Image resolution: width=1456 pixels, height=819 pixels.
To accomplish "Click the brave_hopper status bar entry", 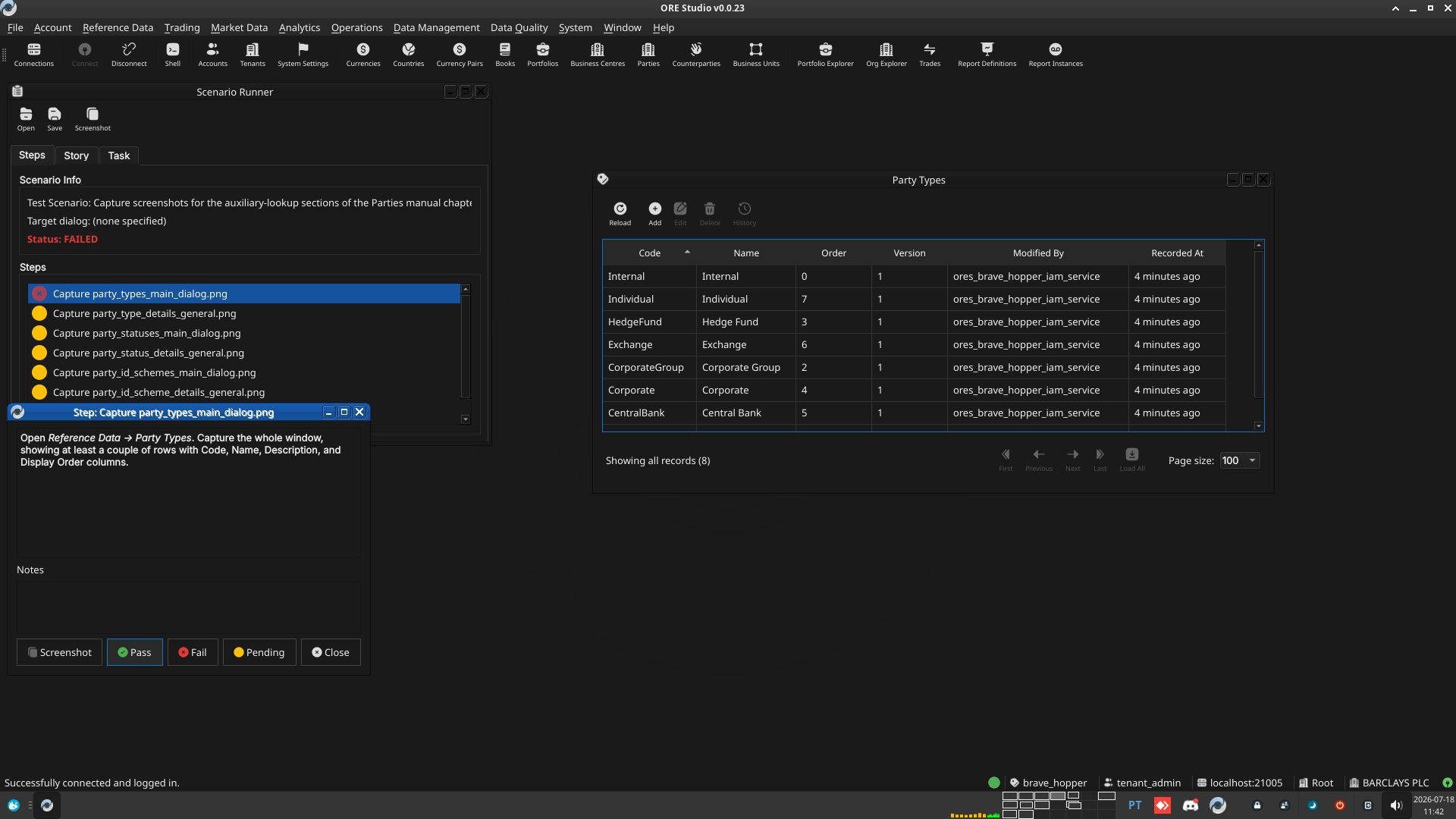I will point(1048,783).
